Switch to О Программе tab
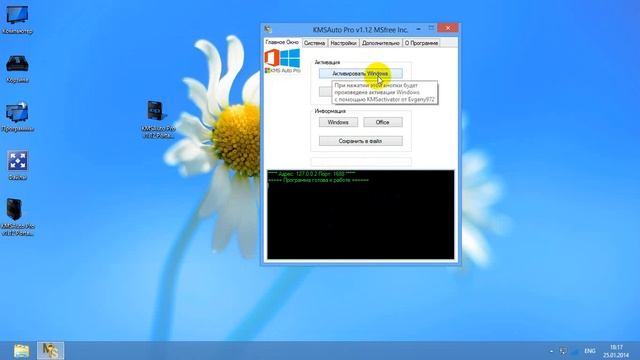The height and width of the screenshot is (360, 640). pyautogui.click(x=421, y=43)
